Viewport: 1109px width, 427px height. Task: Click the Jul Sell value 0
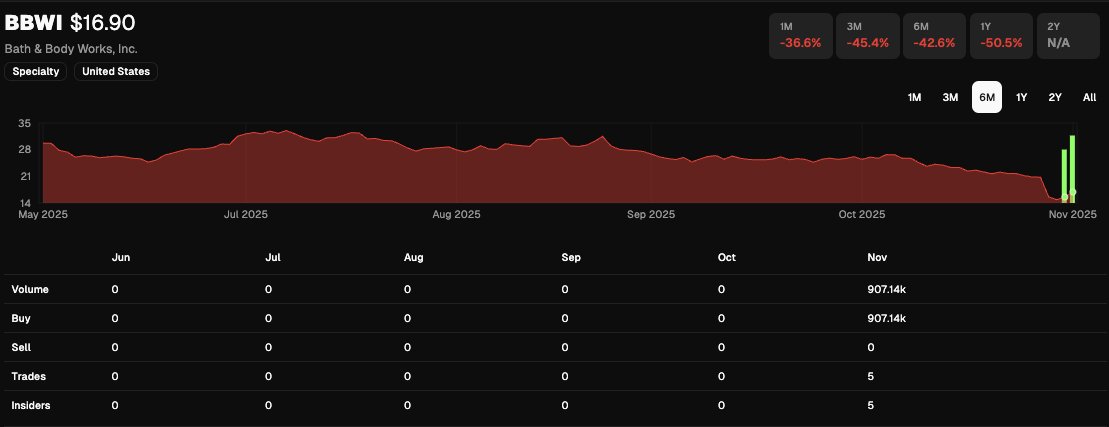point(268,347)
